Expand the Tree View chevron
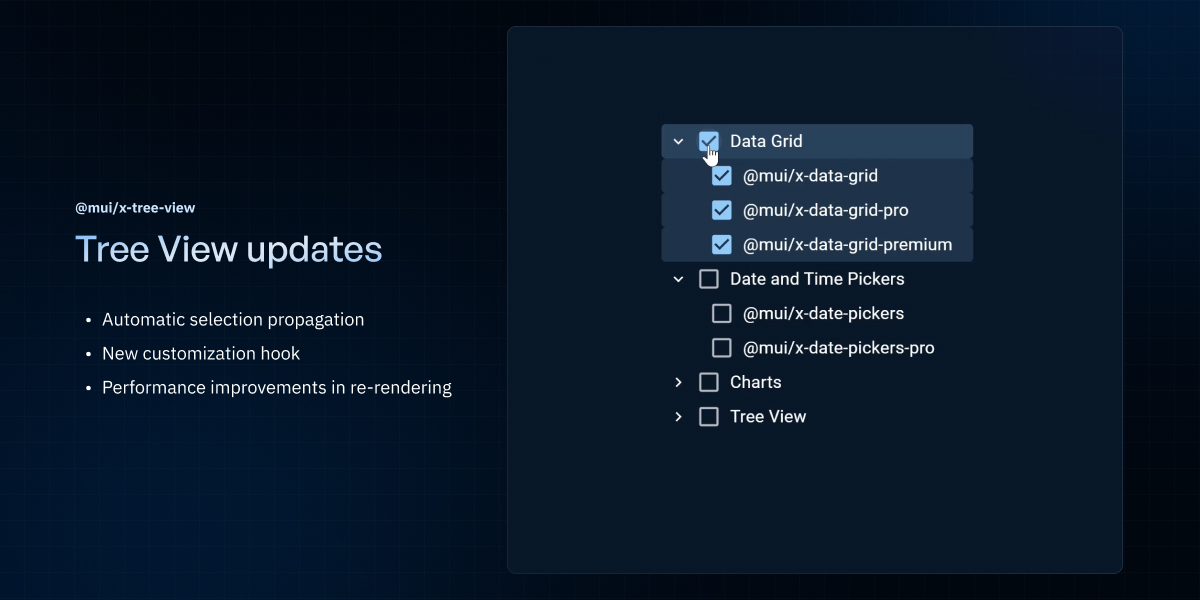 click(678, 417)
